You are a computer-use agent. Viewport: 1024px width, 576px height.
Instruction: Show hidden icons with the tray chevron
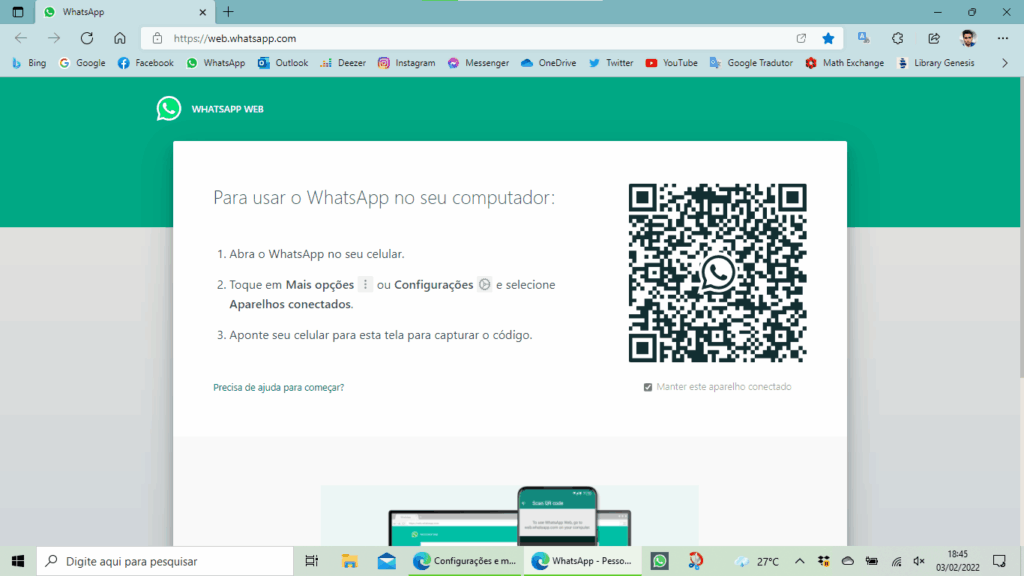click(x=800, y=561)
